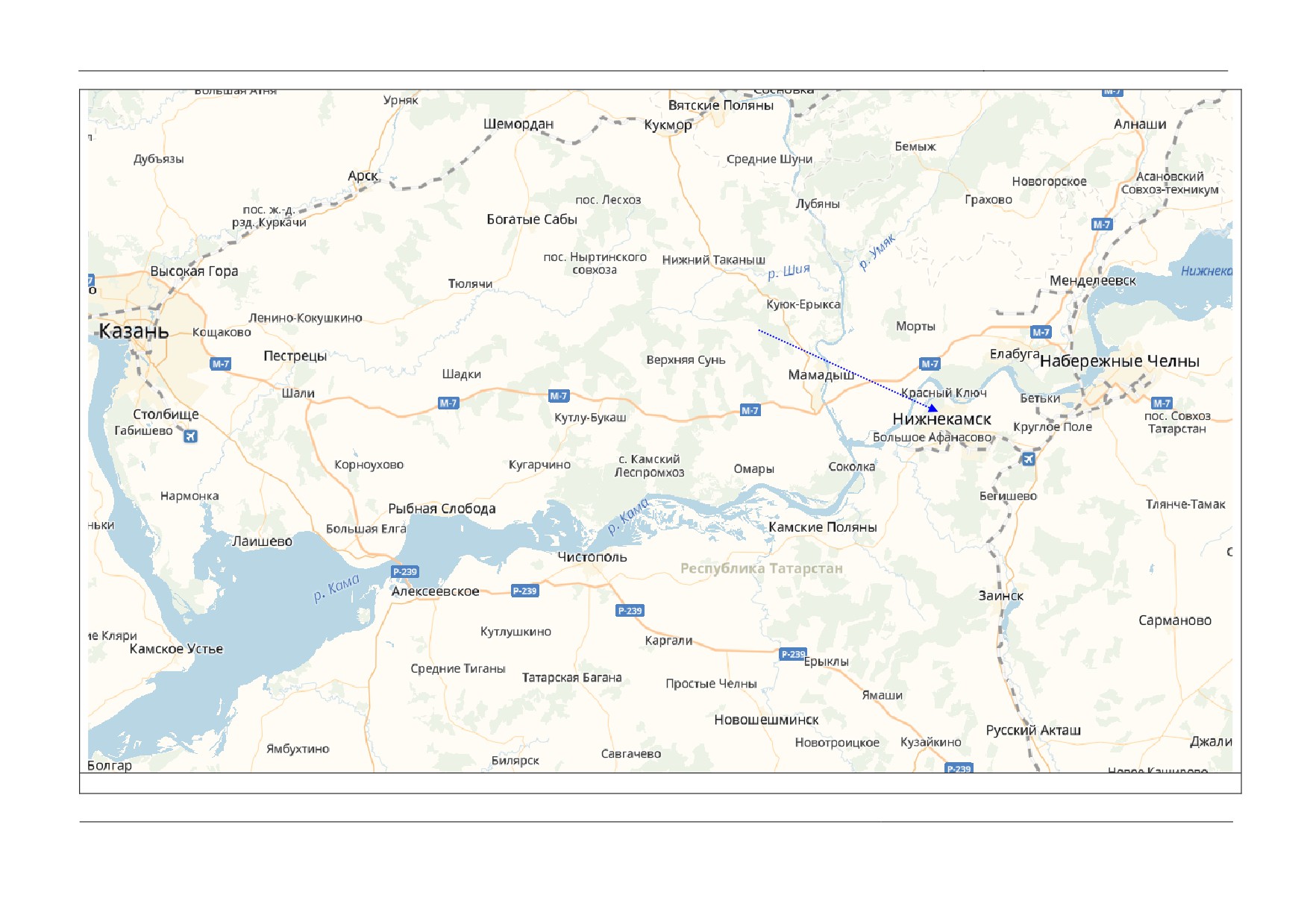Viewport: 1307px width, 924px height.
Task: Click the Шемордан label
Action: coord(518,124)
